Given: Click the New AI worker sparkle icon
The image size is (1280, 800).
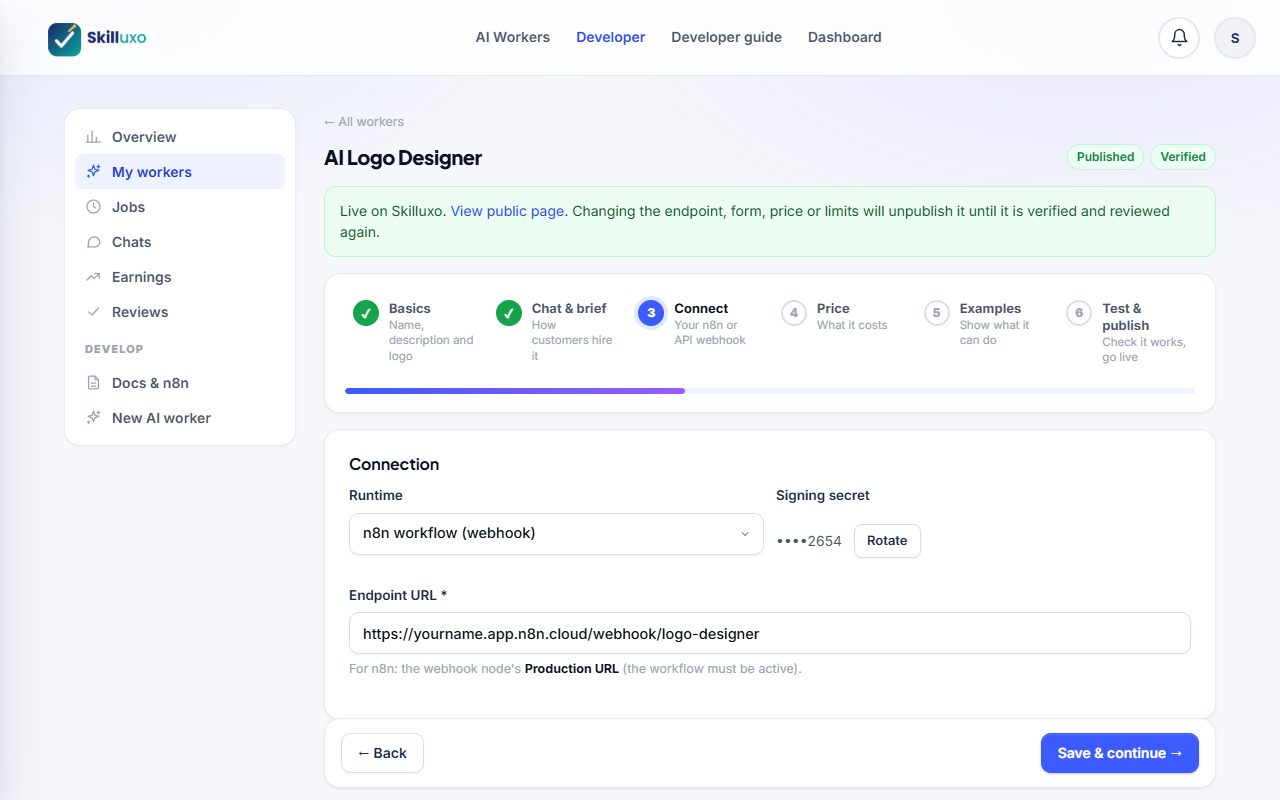Looking at the screenshot, I should click(93, 418).
